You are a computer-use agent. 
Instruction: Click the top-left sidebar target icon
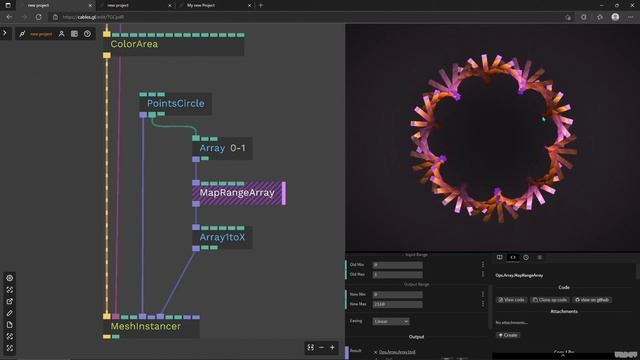9,278
